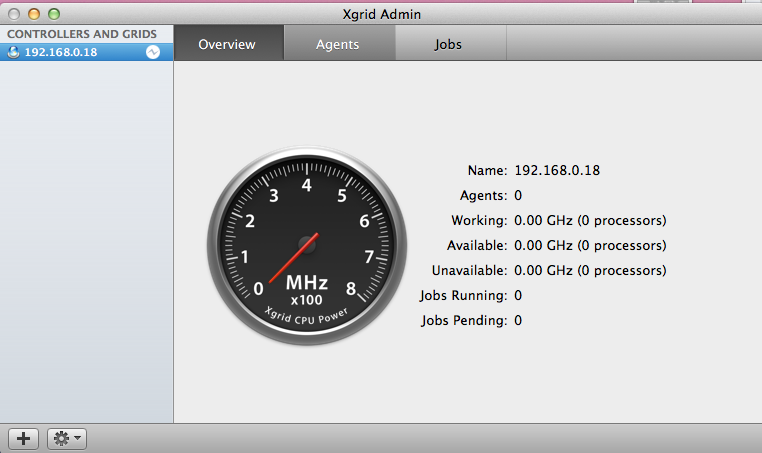Click the MHz x100 label on gauge
This screenshot has width=762, height=453.
(307, 290)
